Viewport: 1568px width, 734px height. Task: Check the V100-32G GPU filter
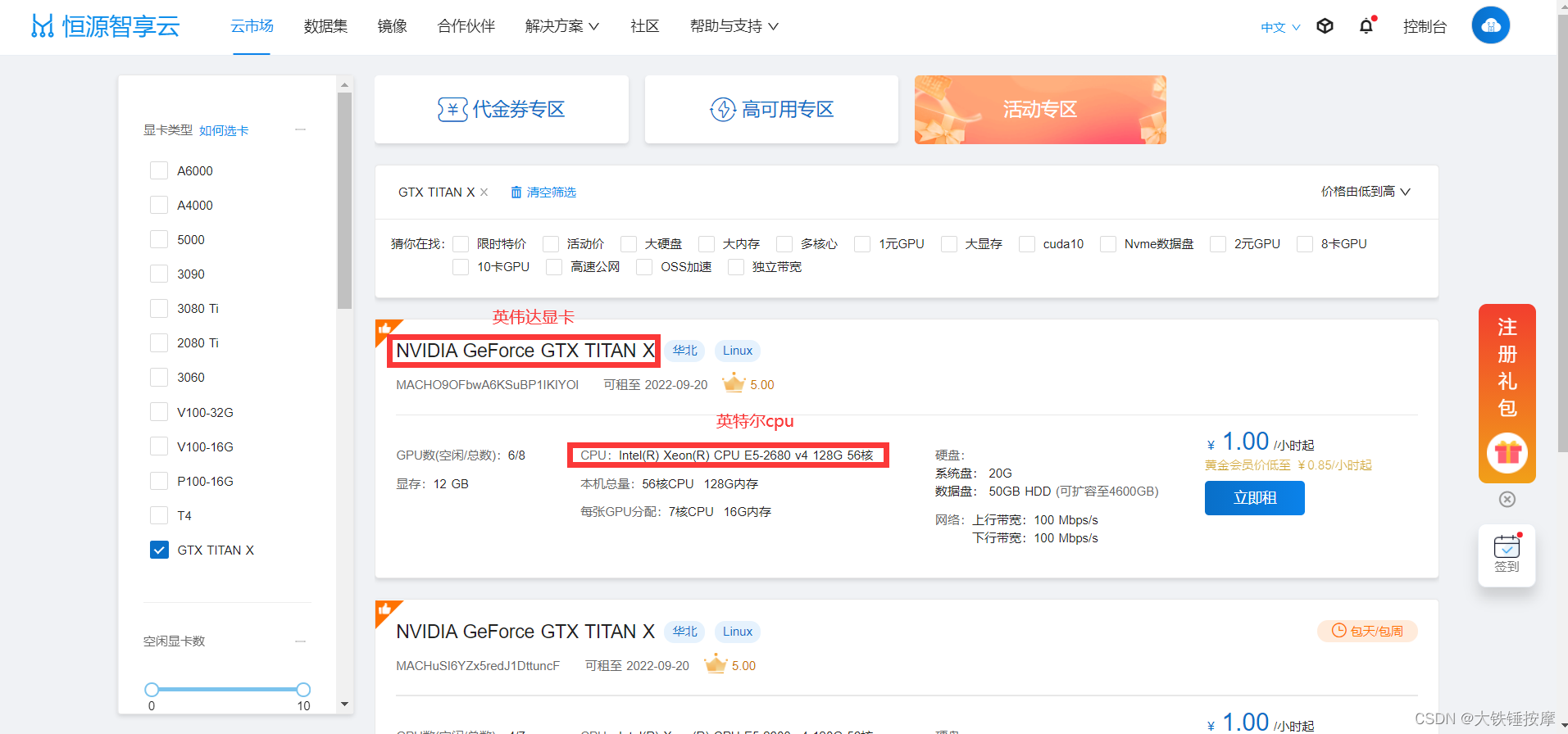tap(159, 412)
